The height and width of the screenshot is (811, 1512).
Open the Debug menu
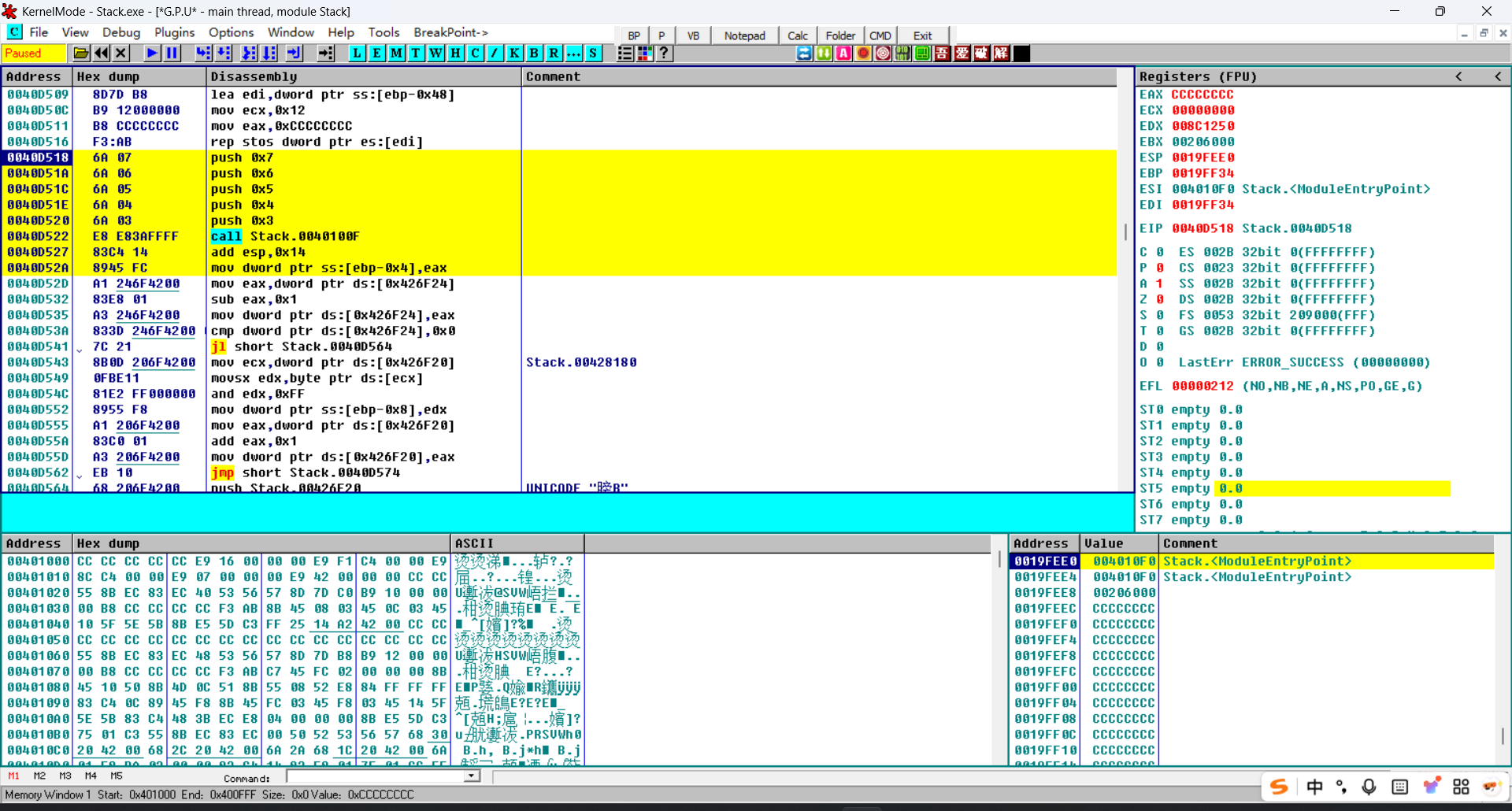pyautogui.click(x=121, y=32)
